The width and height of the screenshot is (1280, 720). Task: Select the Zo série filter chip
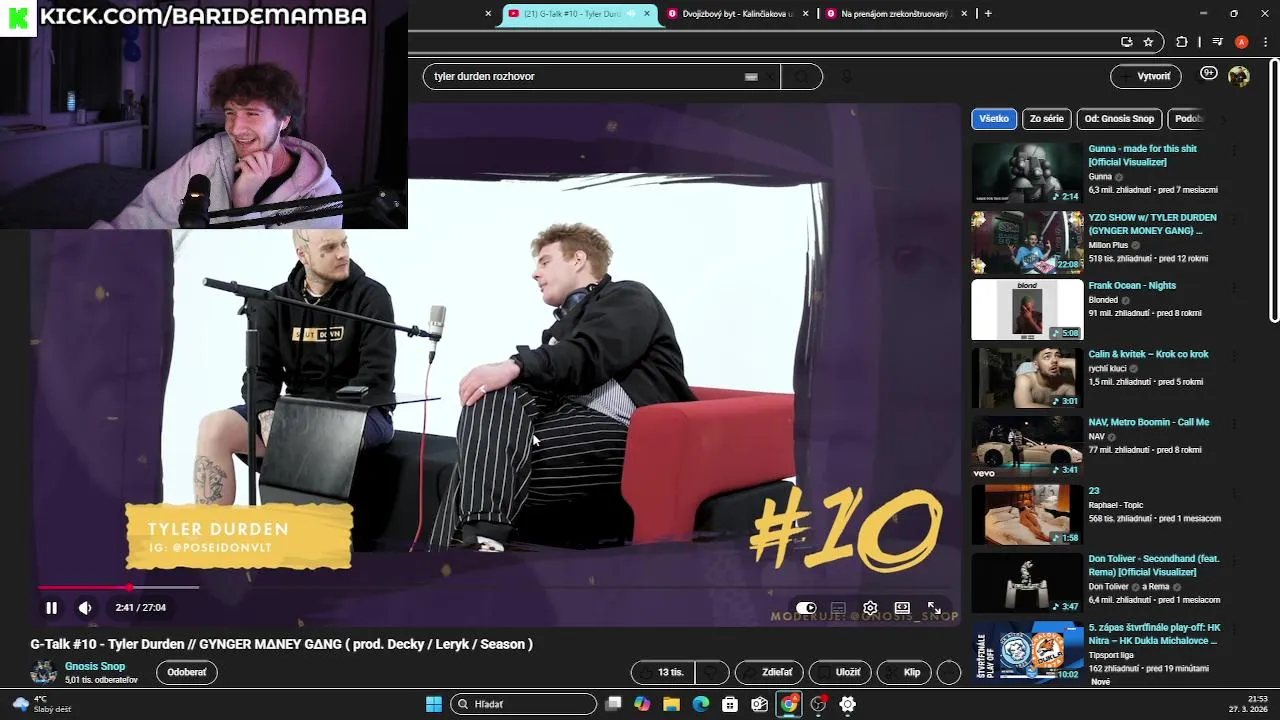1046,118
